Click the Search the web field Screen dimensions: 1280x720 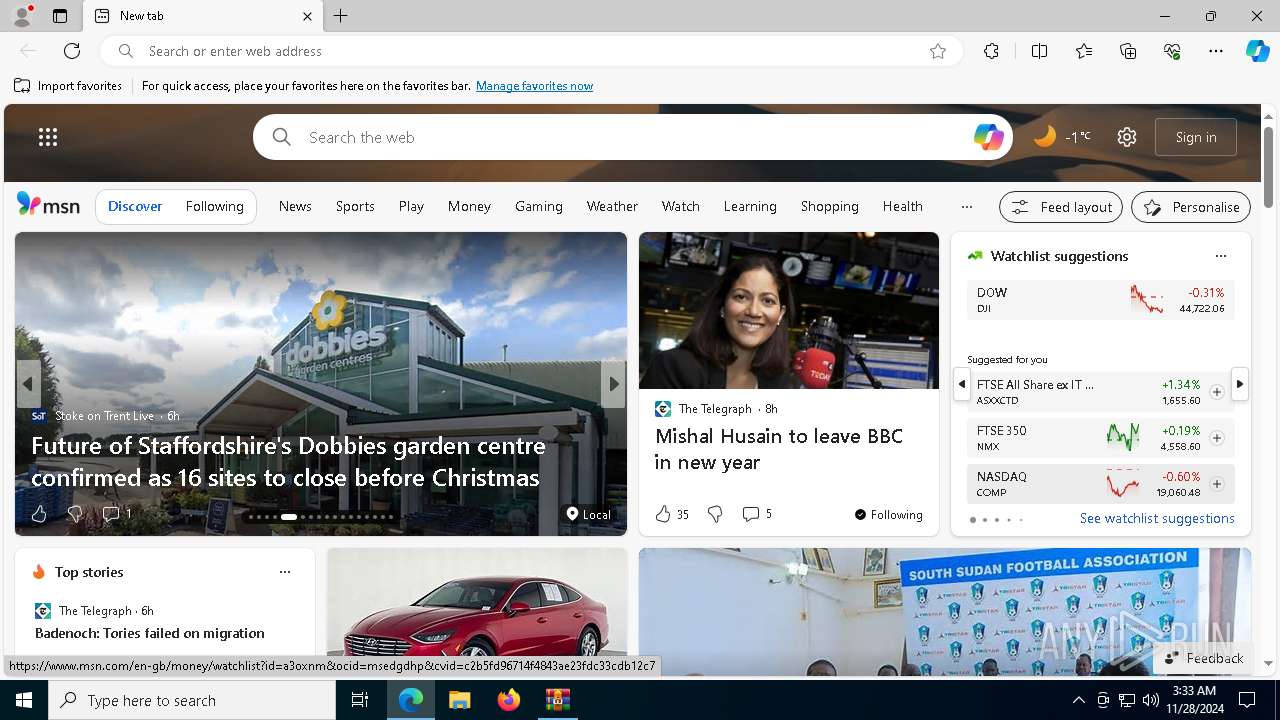point(635,137)
